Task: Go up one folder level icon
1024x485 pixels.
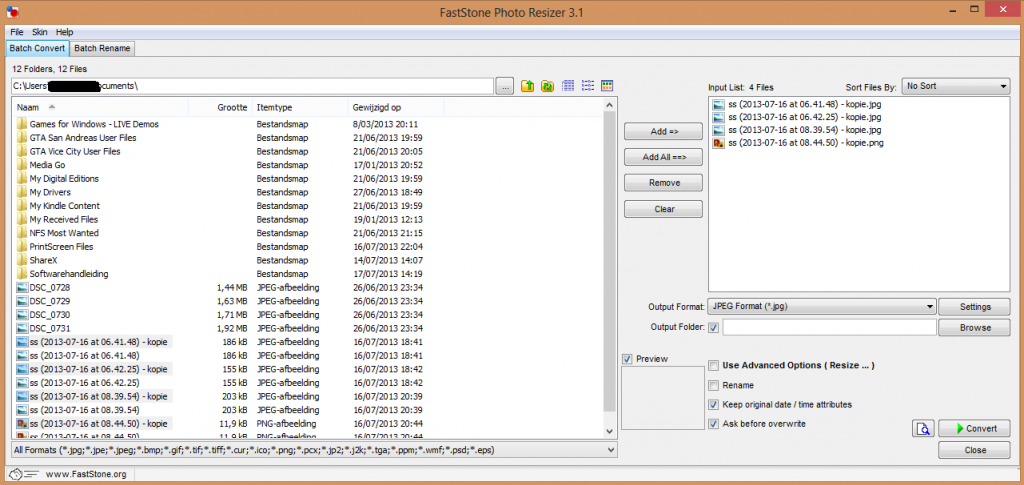Action: coord(528,86)
